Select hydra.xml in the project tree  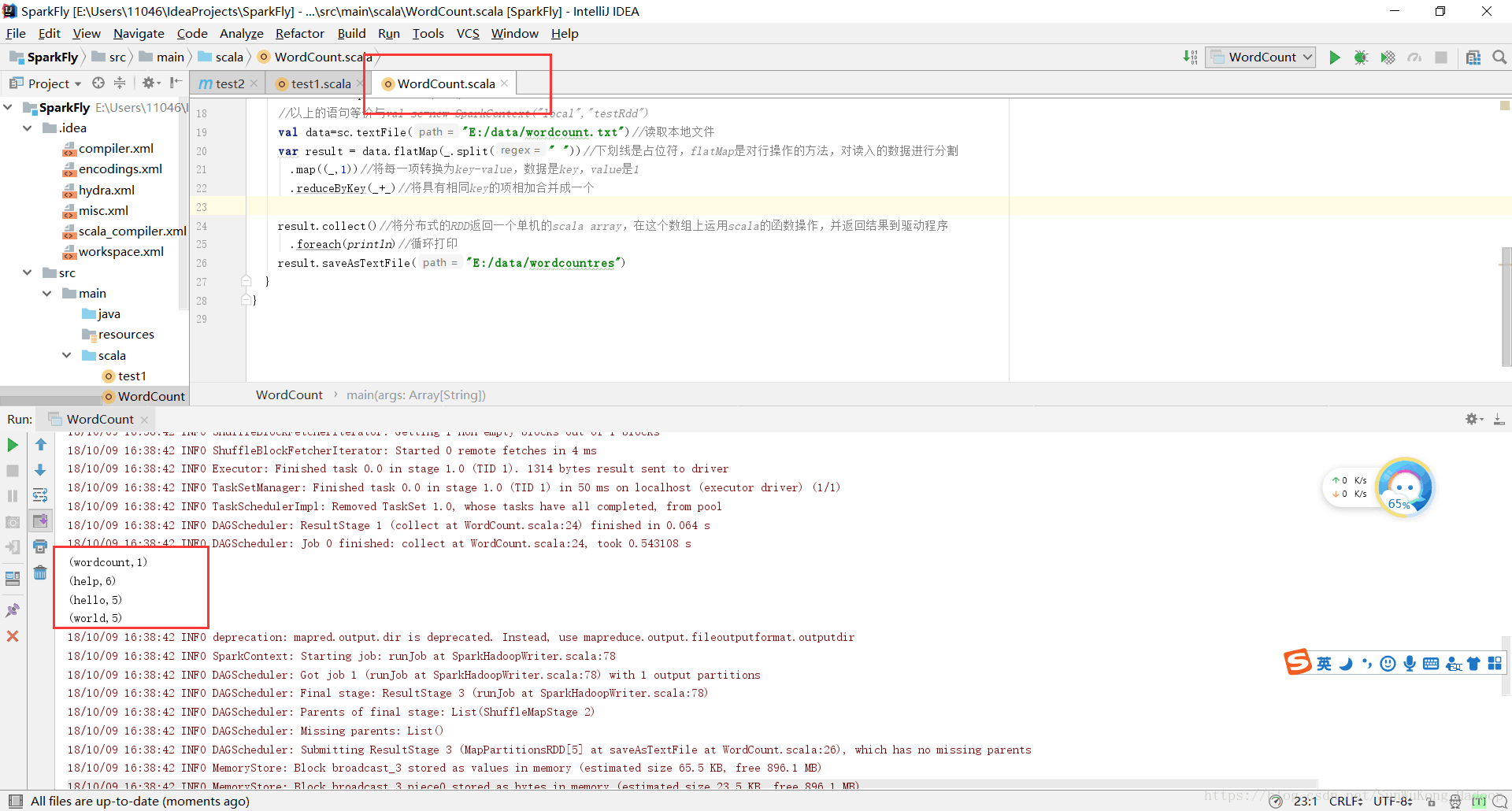click(106, 190)
